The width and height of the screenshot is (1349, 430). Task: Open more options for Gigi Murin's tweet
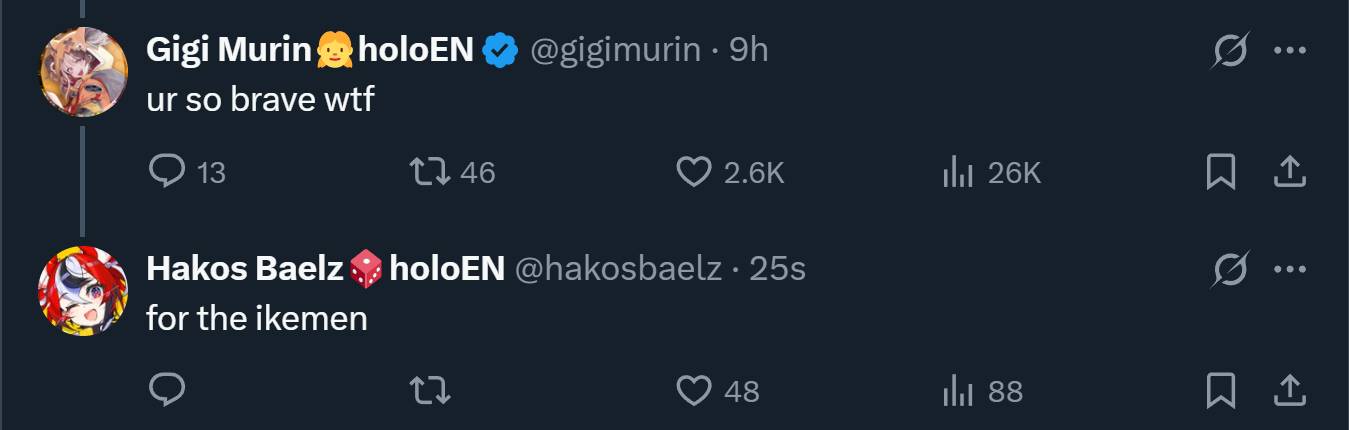(x=1290, y=50)
